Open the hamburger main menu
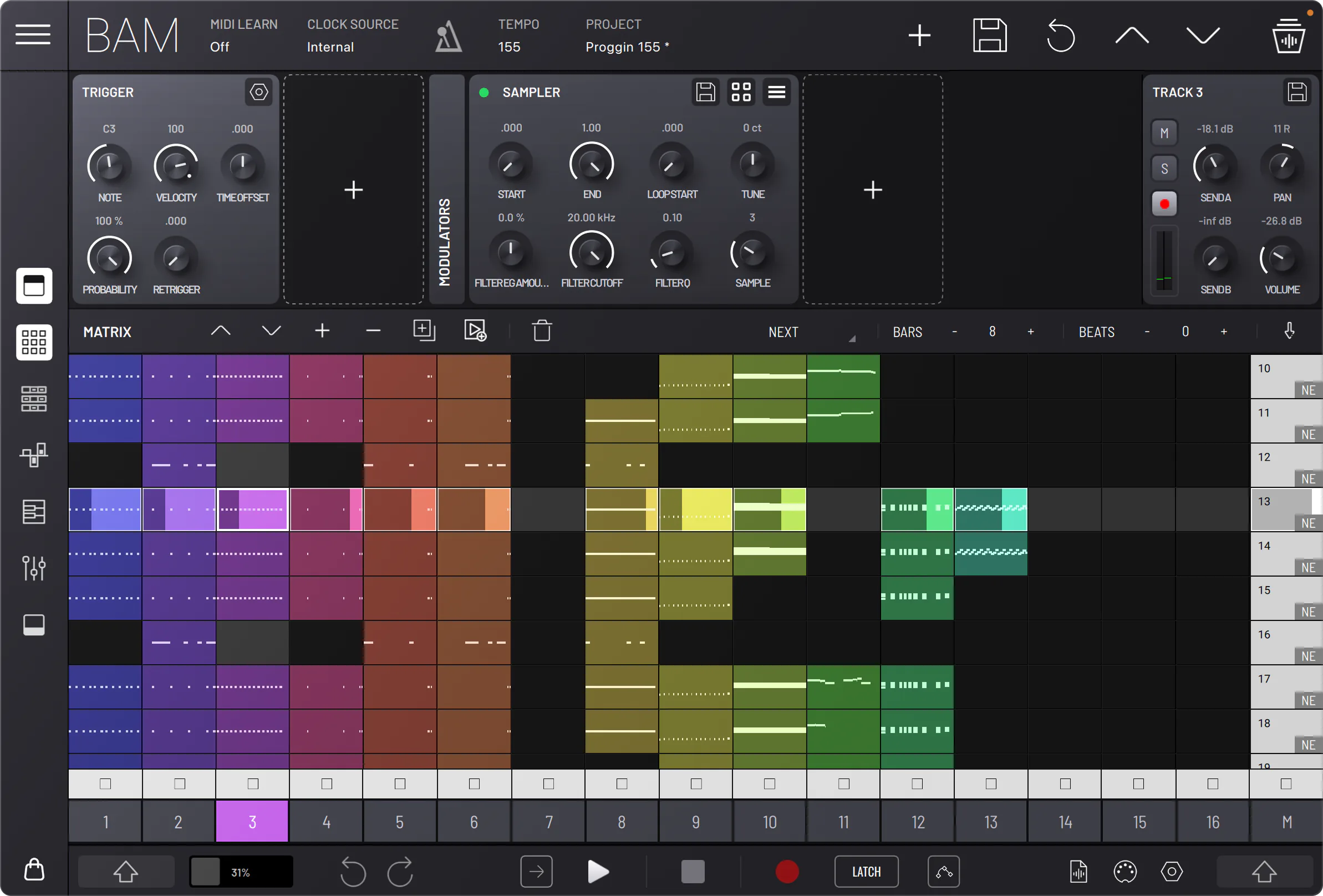Image resolution: width=1323 pixels, height=896 pixels. tap(33, 35)
